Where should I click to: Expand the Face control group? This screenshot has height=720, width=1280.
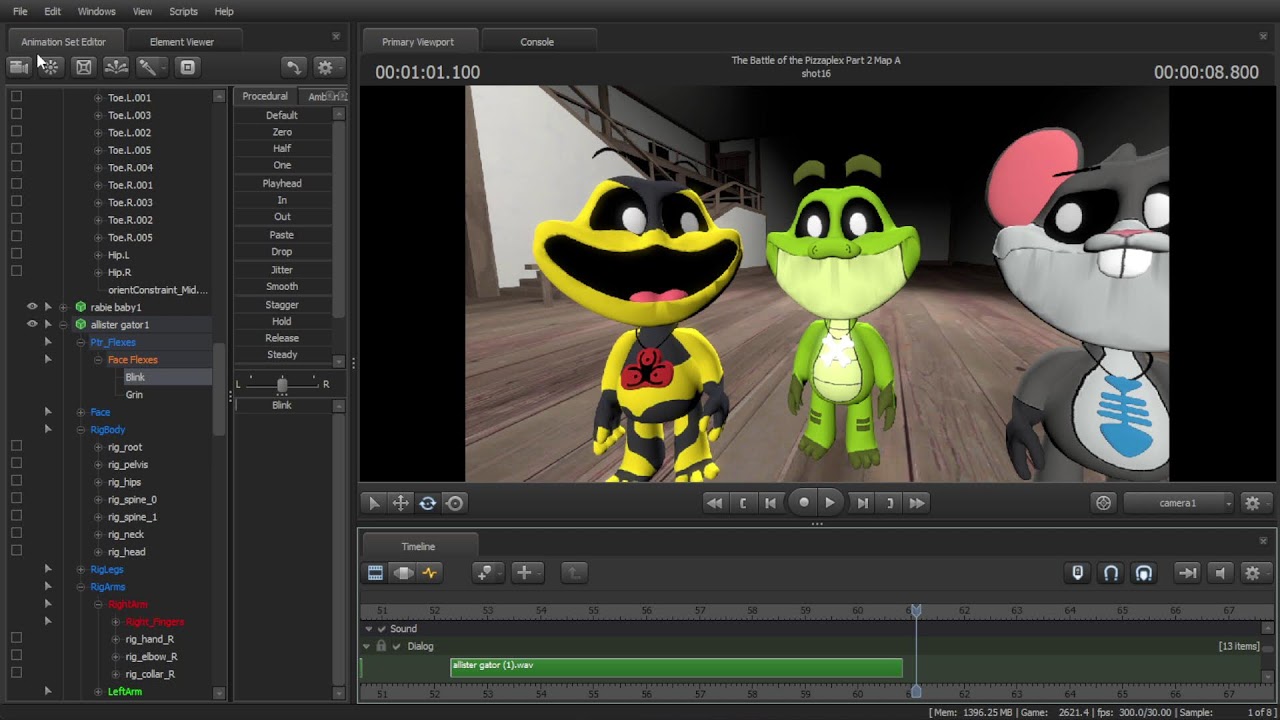pyautogui.click(x=81, y=412)
